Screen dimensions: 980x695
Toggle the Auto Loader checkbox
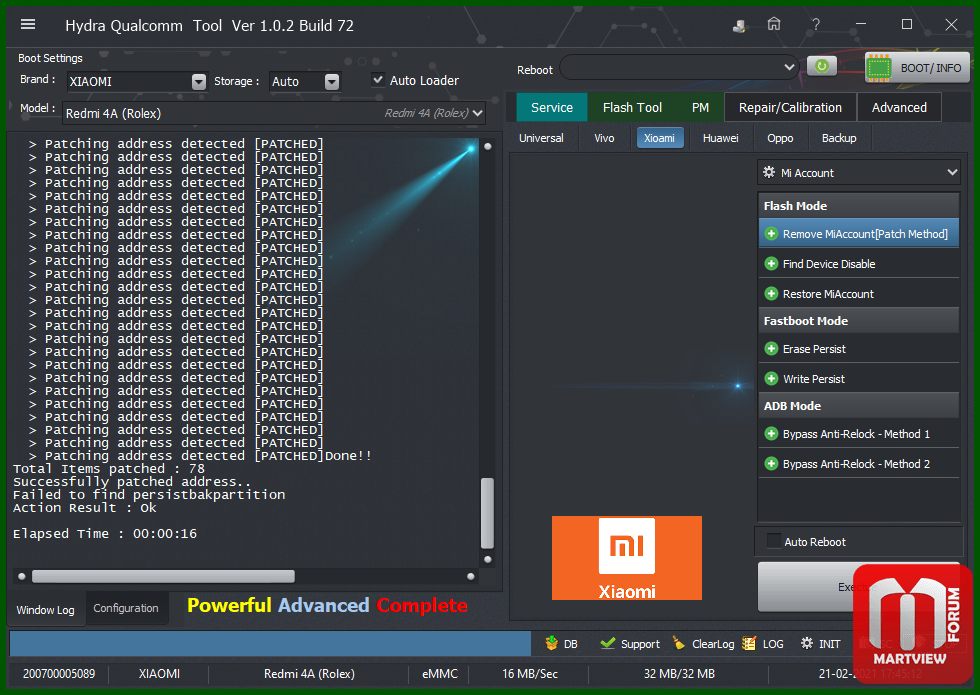[x=378, y=80]
